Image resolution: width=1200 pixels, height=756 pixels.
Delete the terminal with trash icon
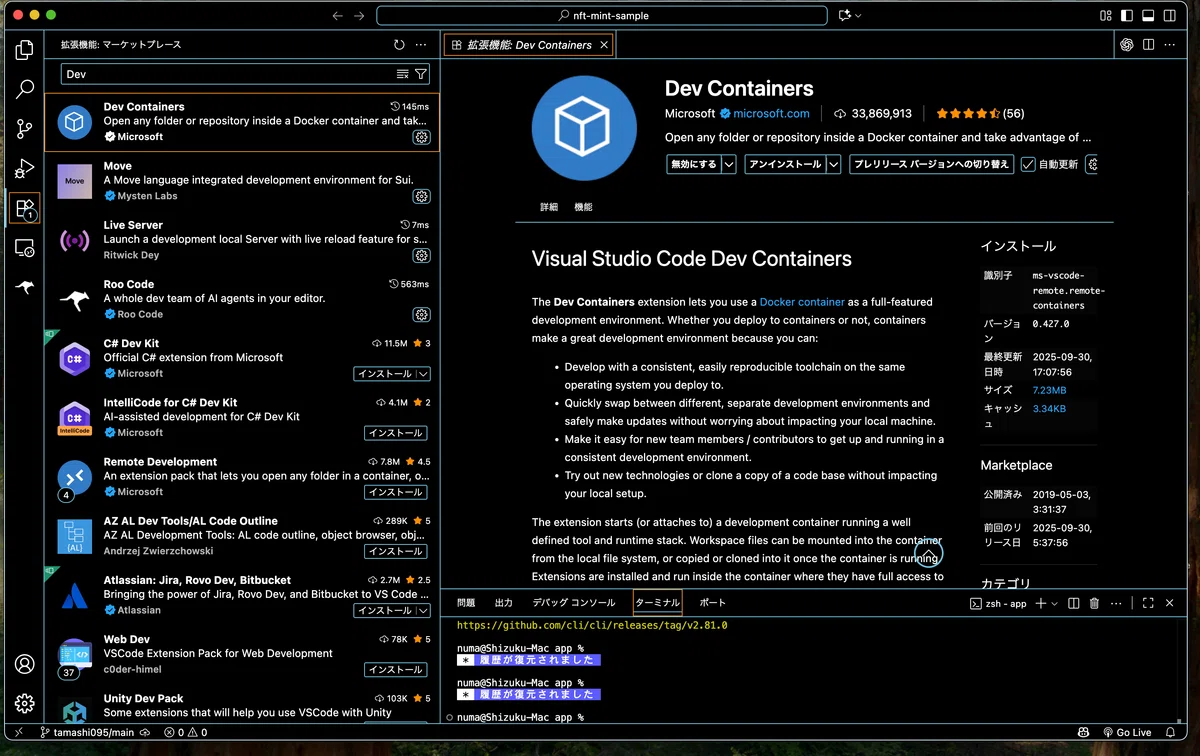coord(1094,603)
